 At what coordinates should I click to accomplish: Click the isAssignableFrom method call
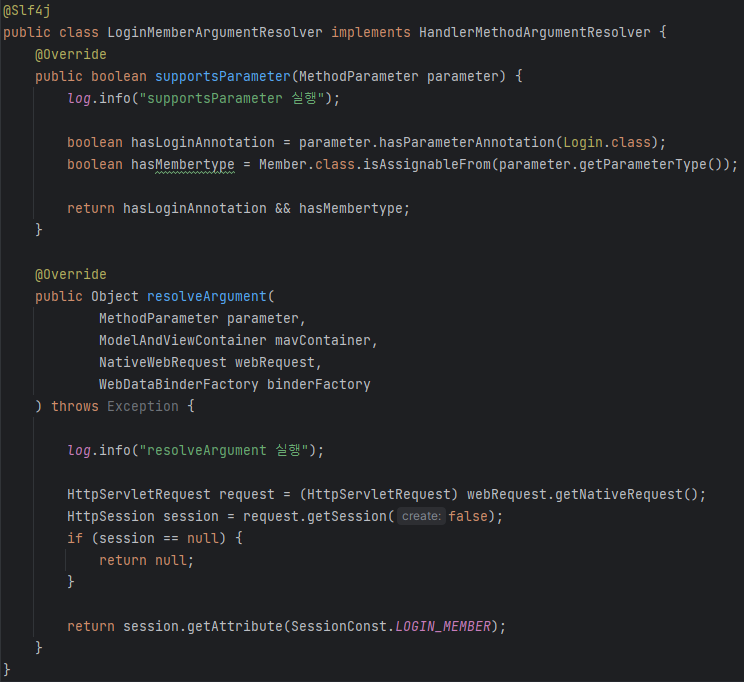[x=427, y=165]
